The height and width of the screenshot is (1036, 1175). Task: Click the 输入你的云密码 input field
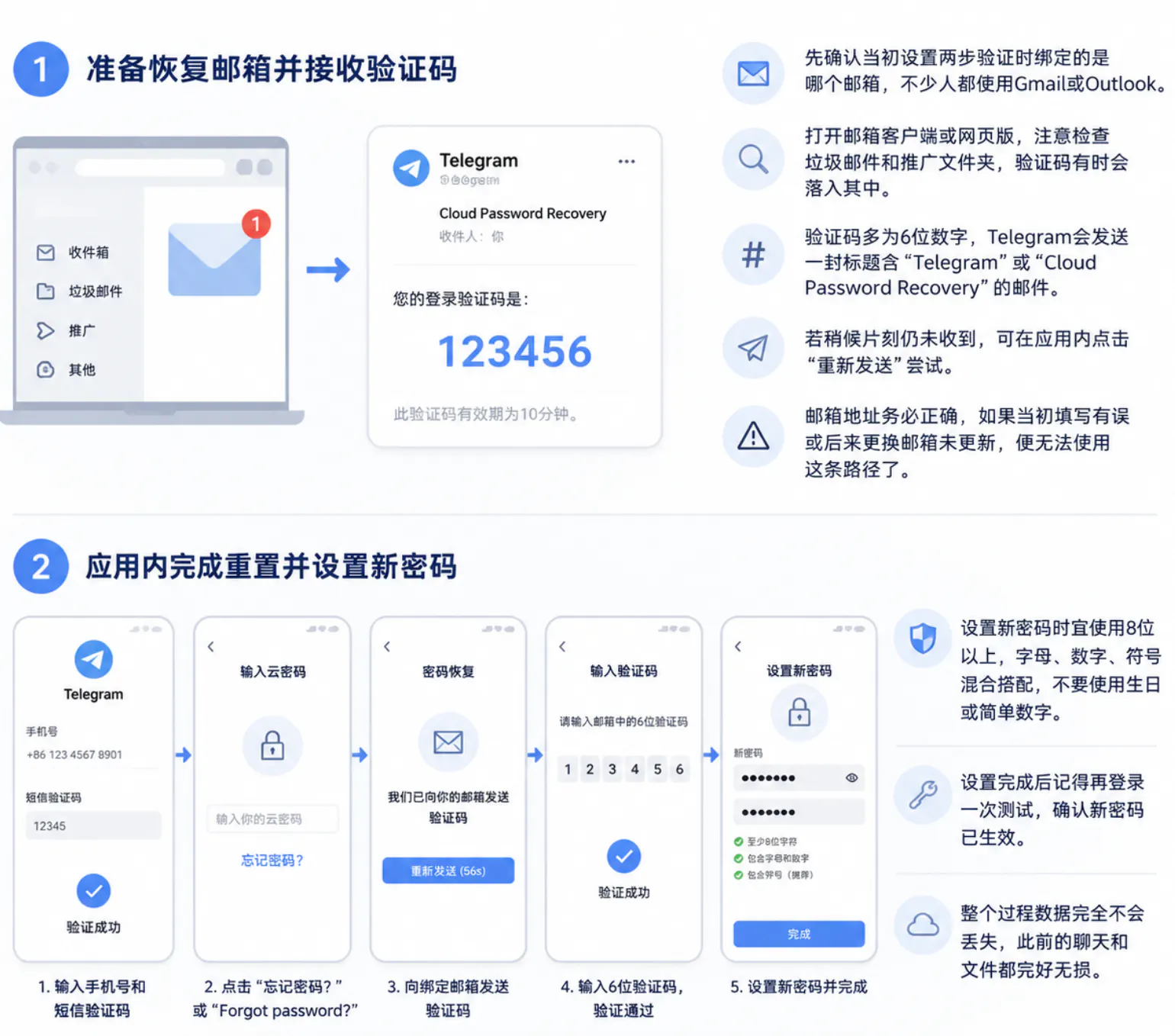272,819
